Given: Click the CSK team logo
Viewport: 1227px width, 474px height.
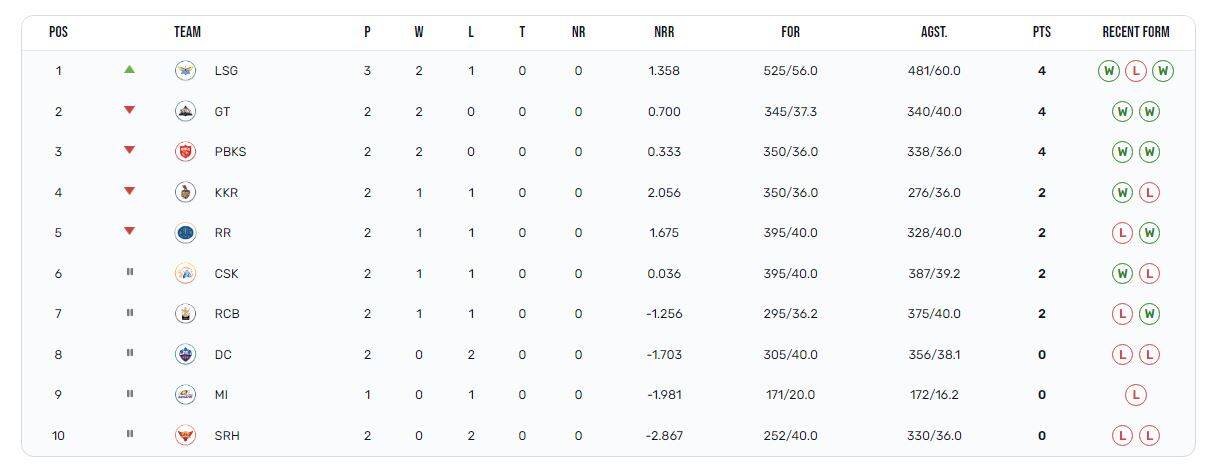Looking at the screenshot, I should pyautogui.click(x=185, y=274).
